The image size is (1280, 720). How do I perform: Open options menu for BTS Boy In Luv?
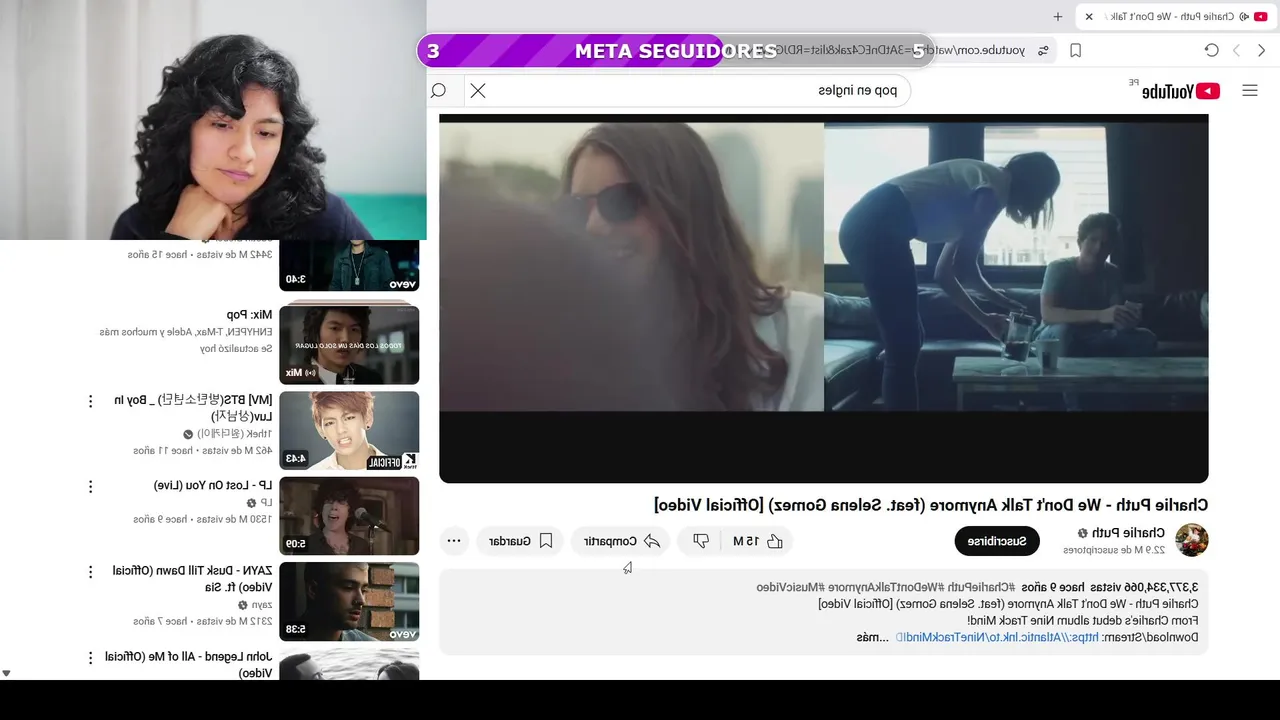(x=90, y=401)
